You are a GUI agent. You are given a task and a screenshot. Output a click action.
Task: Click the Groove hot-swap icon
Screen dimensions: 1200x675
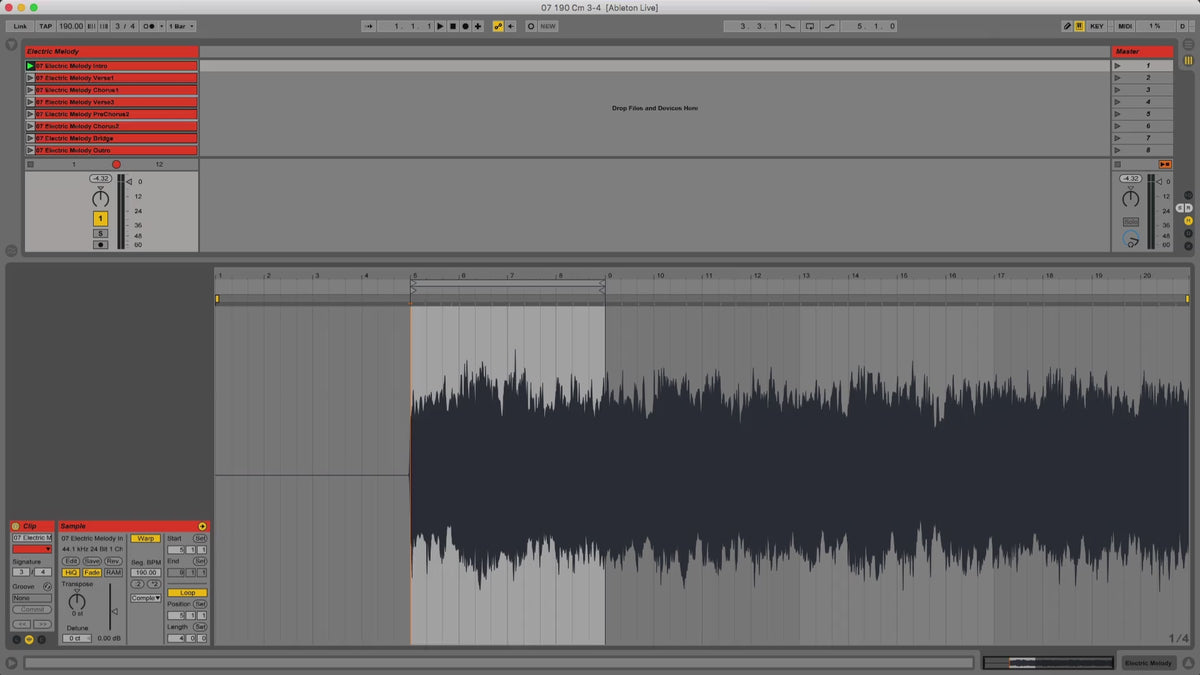pos(47,586)
